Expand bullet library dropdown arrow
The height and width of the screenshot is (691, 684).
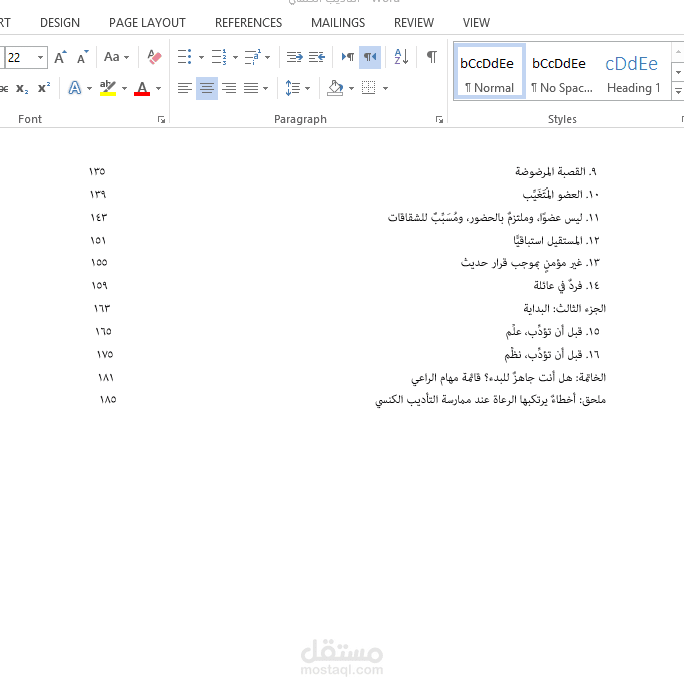[201, 57]
